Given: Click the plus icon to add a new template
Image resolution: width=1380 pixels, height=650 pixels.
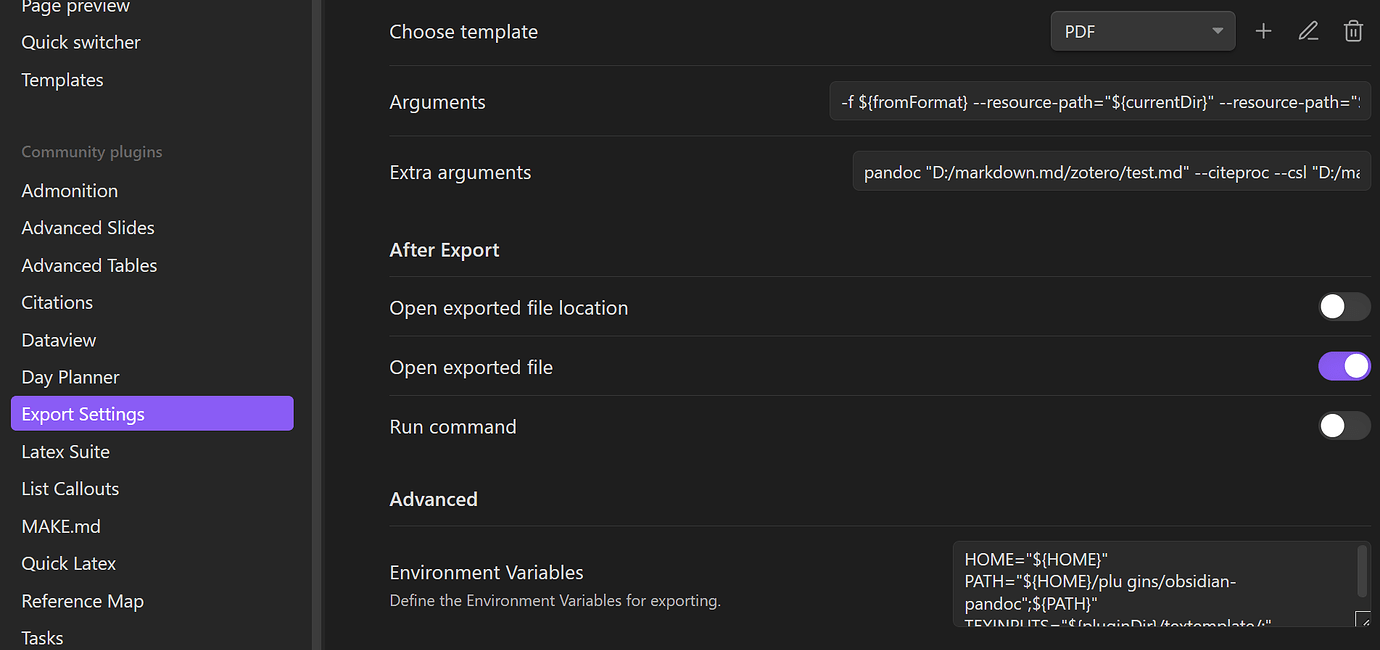Looking at the screenshot, I should (1263, 31).
